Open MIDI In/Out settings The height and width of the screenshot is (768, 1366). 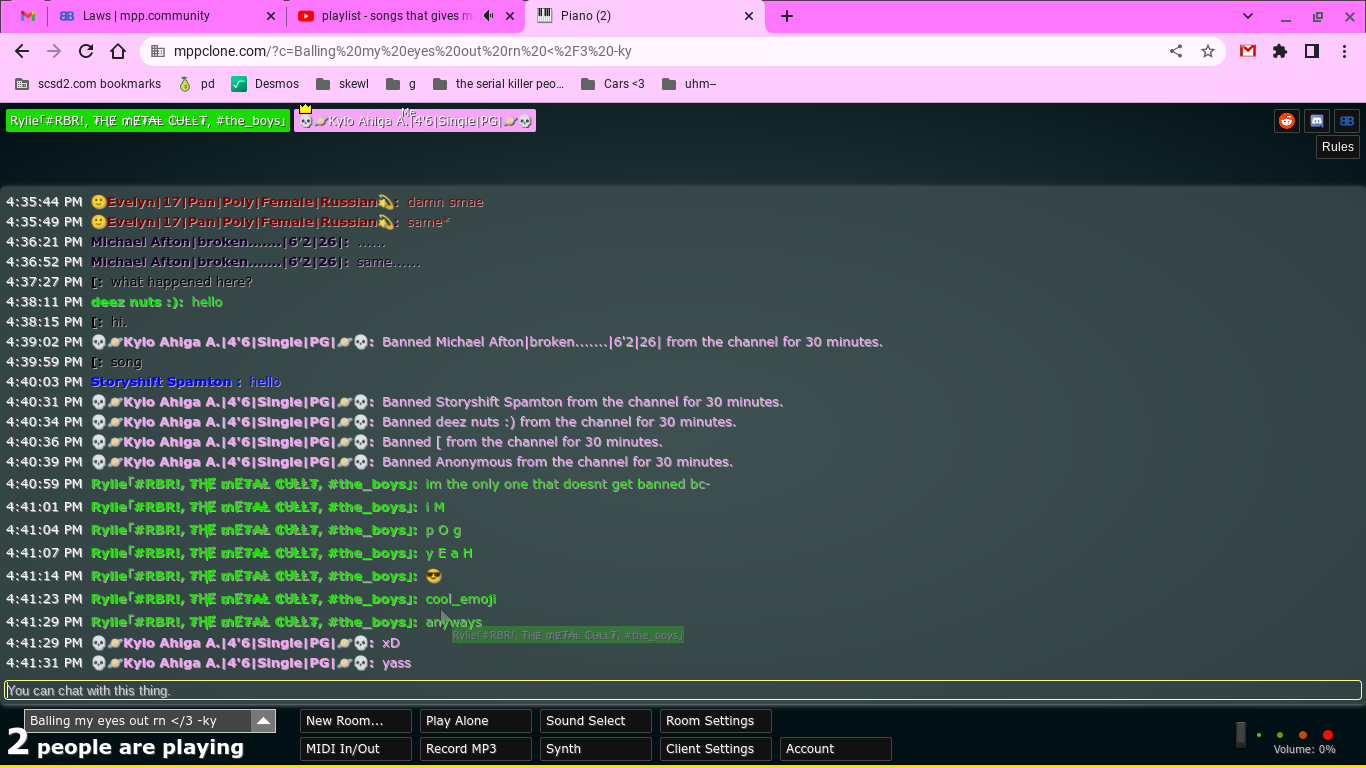tap(356, 749)
